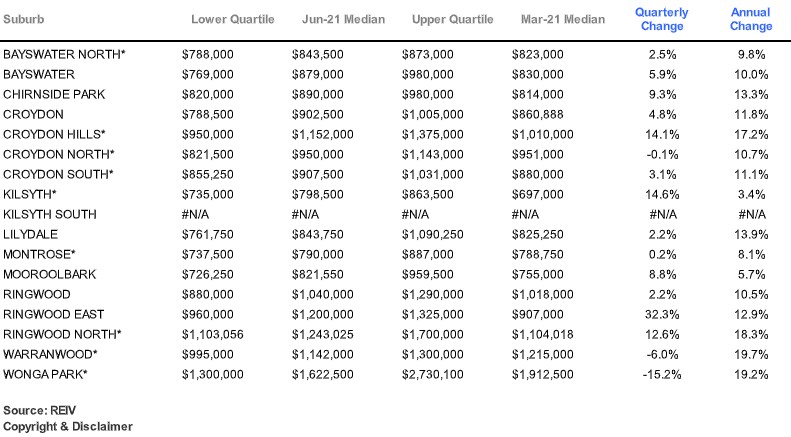Select the Suburb column header
Image resolution: width=791 pixels, height=437 pixels.
point(24,20)
